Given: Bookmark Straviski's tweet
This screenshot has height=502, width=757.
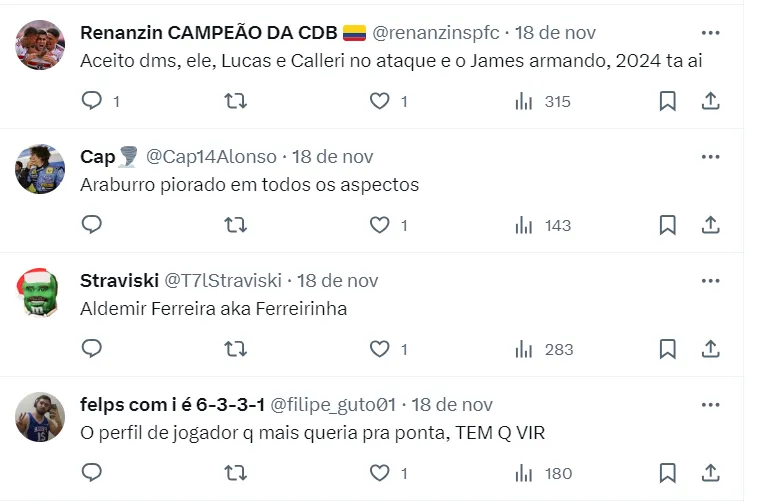Looking at the screenshot, I should point(667,349).
